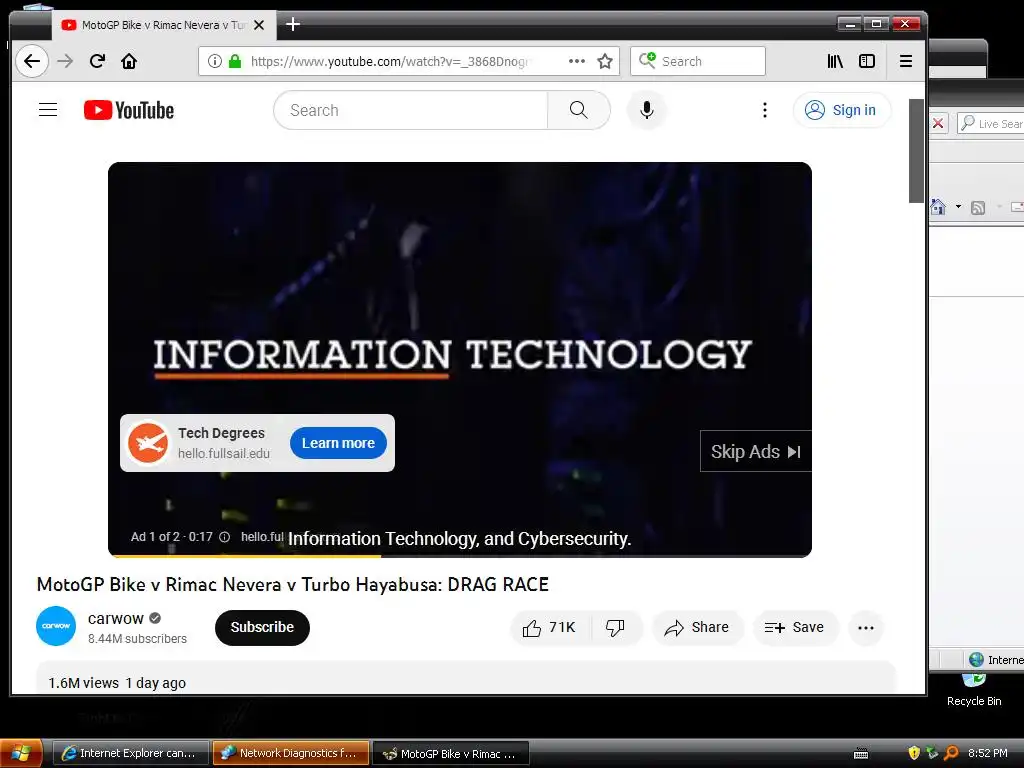Open hello.fullsail.edu link on ad card
1024x768 pixels.
tap(224, 453)
